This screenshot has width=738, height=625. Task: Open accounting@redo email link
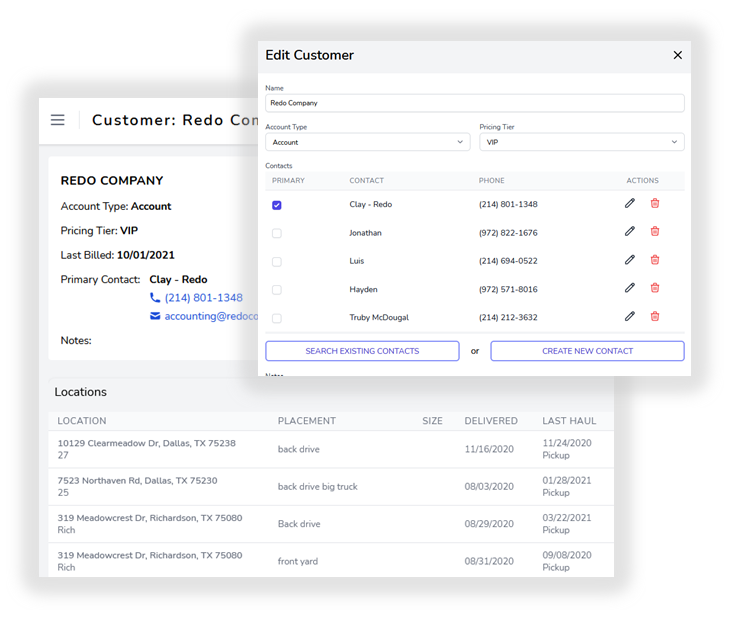[x=211, y=316]
